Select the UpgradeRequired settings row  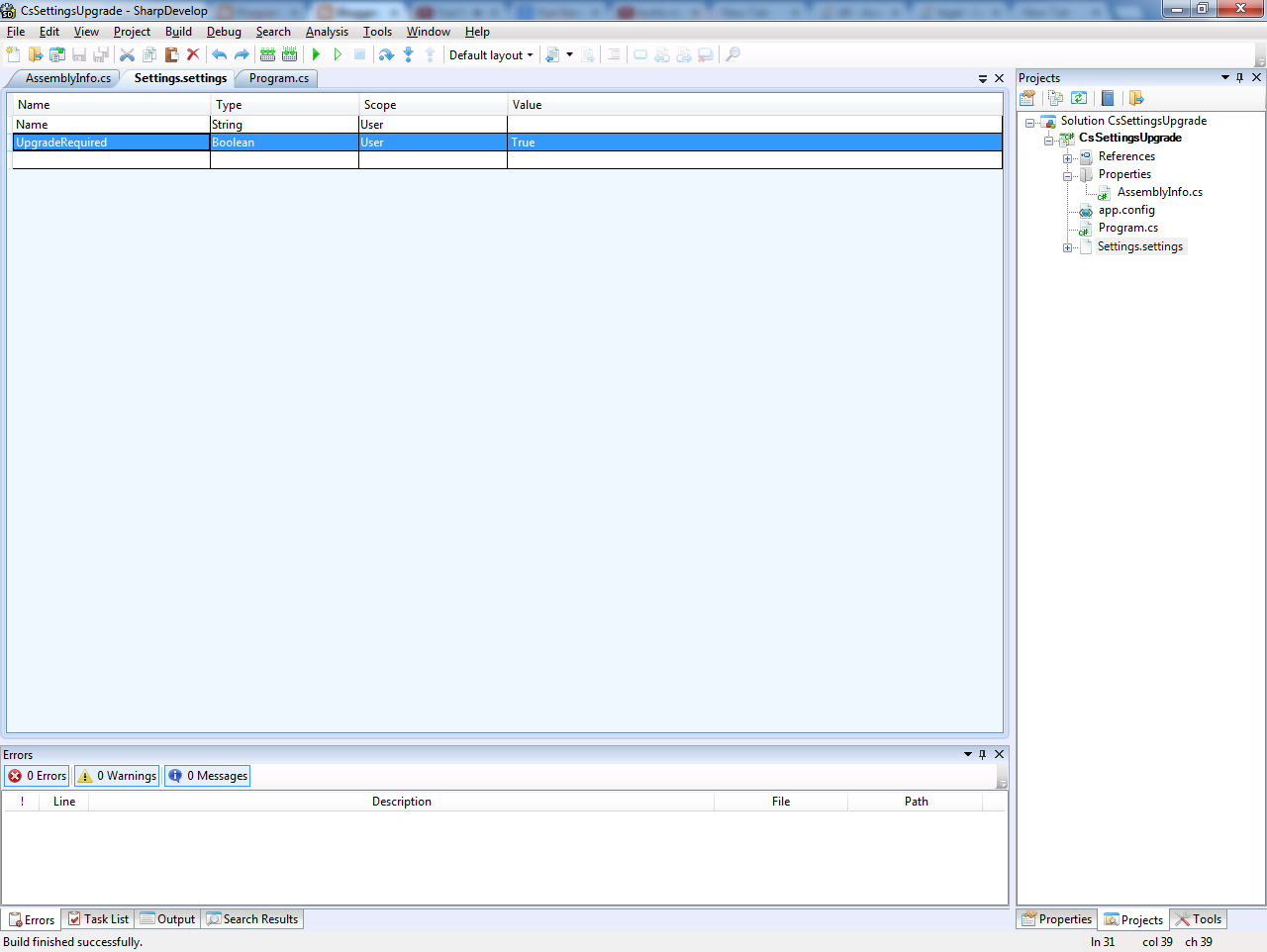click(x=109, y=142)
